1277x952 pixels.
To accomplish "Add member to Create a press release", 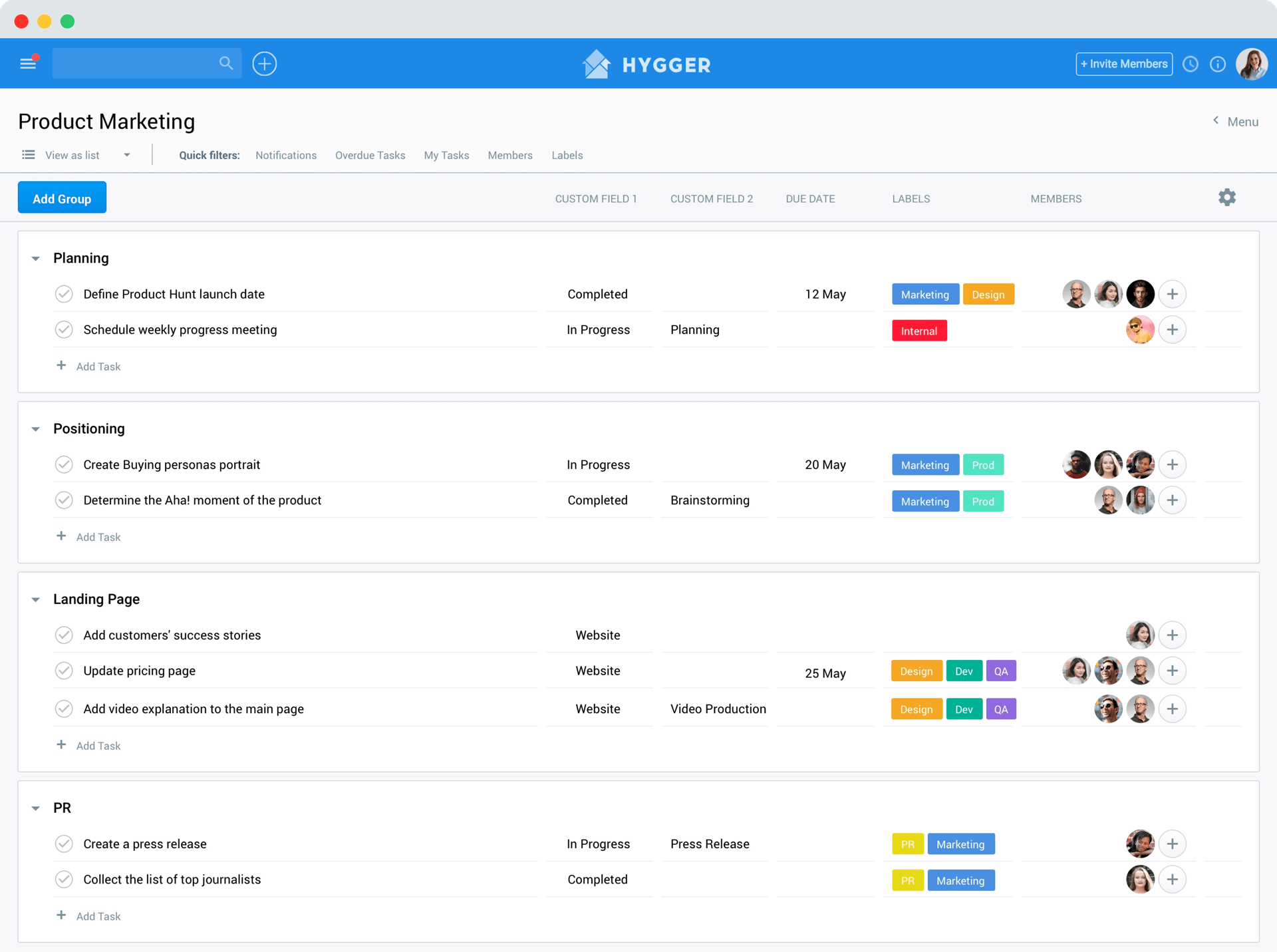I will coord(1172,844).
